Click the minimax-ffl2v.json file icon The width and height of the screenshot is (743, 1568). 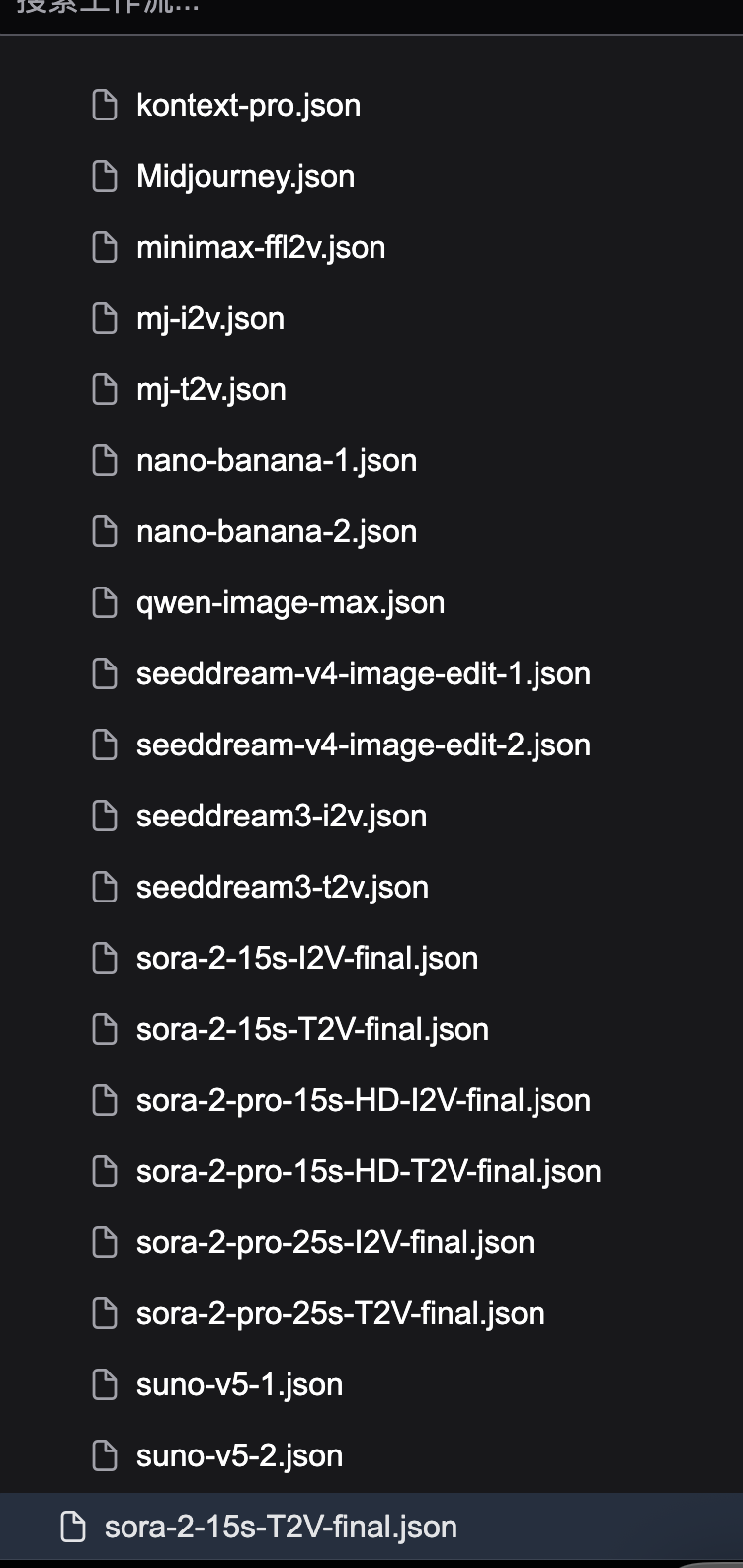105,247
